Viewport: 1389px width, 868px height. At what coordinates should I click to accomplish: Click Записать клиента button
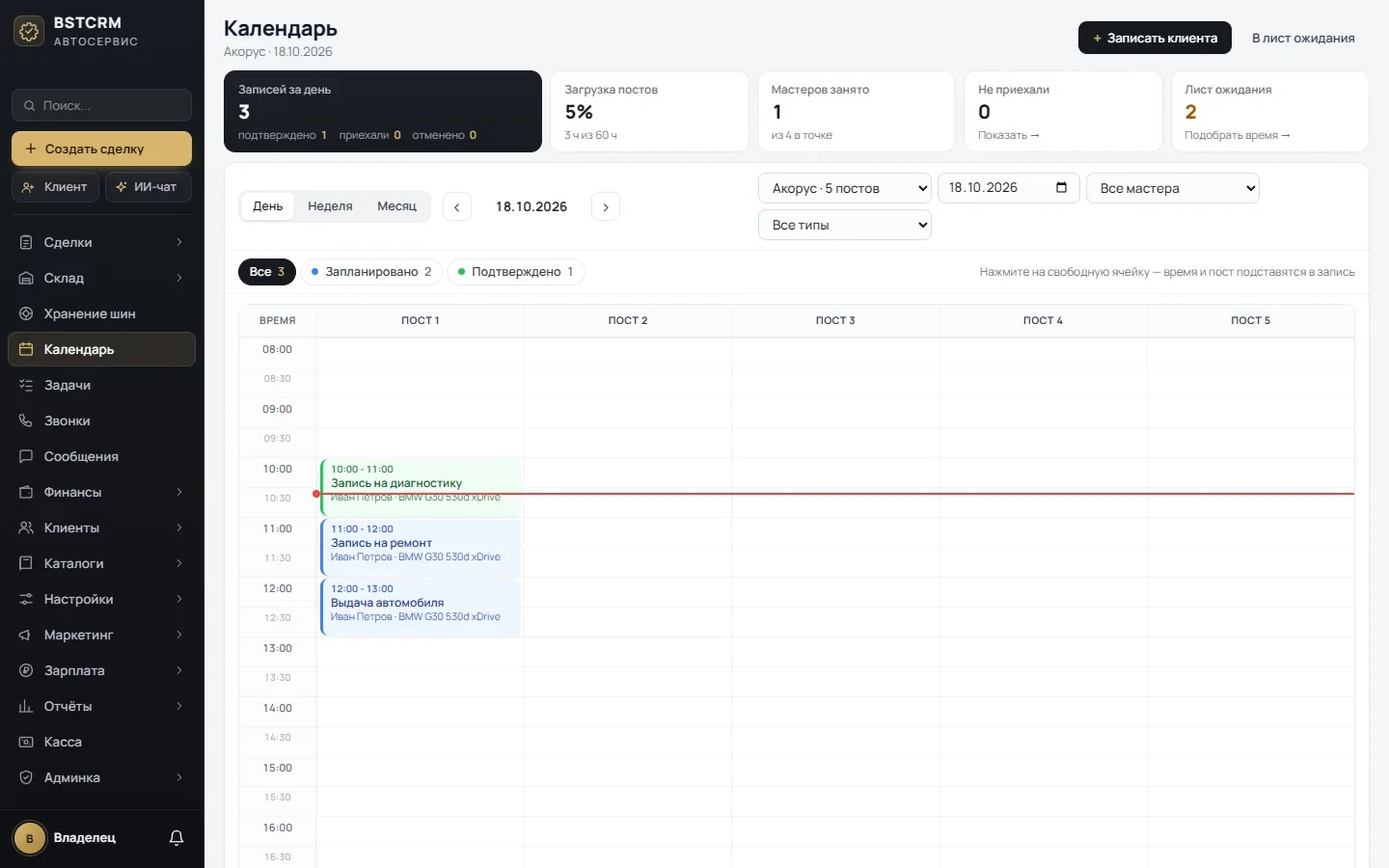tap(1155, 38)
